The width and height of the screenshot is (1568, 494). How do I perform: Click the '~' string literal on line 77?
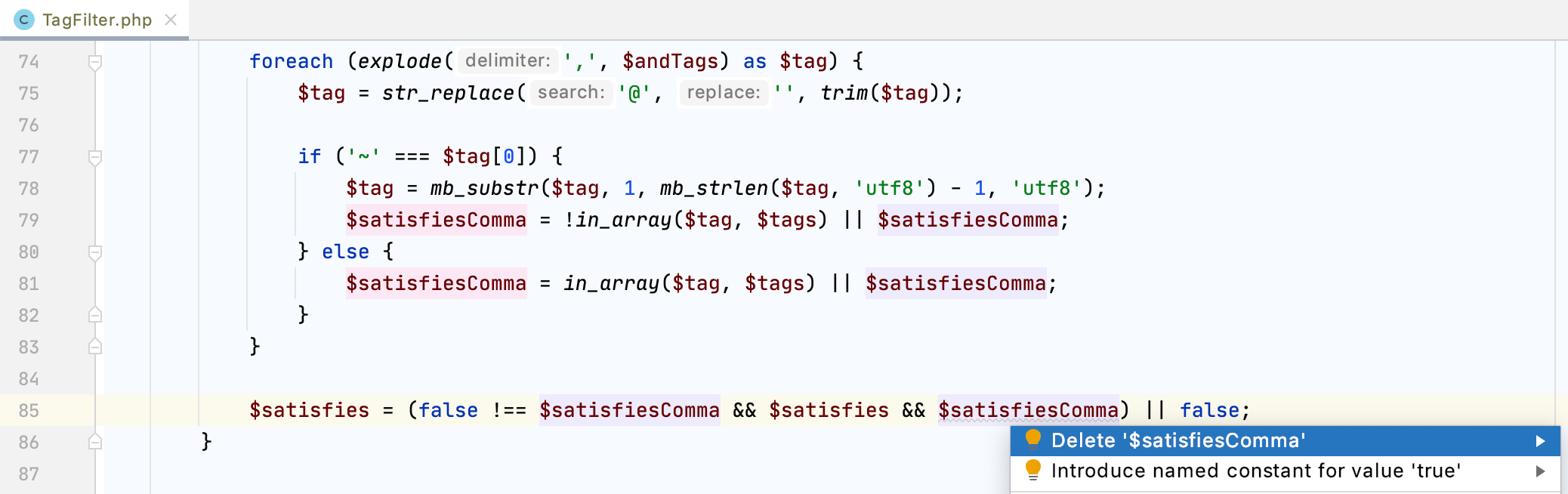[363, 156]
